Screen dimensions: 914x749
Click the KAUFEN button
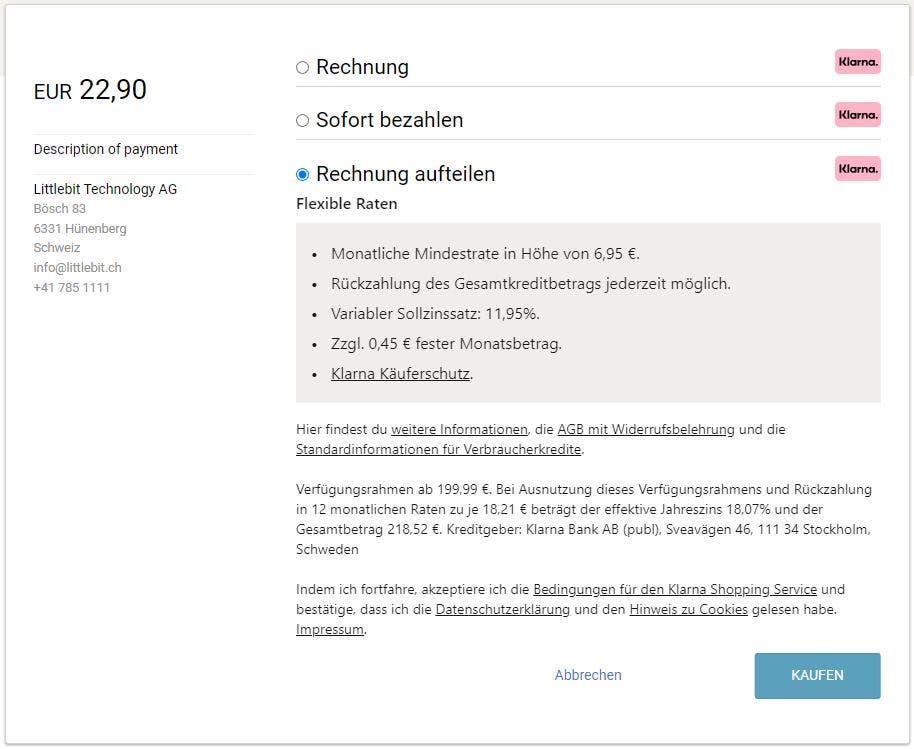(x=817, y=676)
